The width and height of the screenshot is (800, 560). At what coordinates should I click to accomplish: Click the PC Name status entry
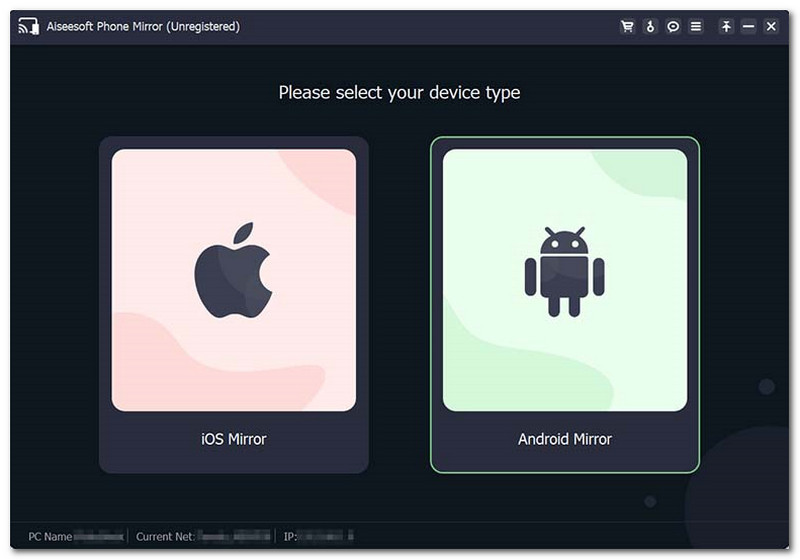76,537
